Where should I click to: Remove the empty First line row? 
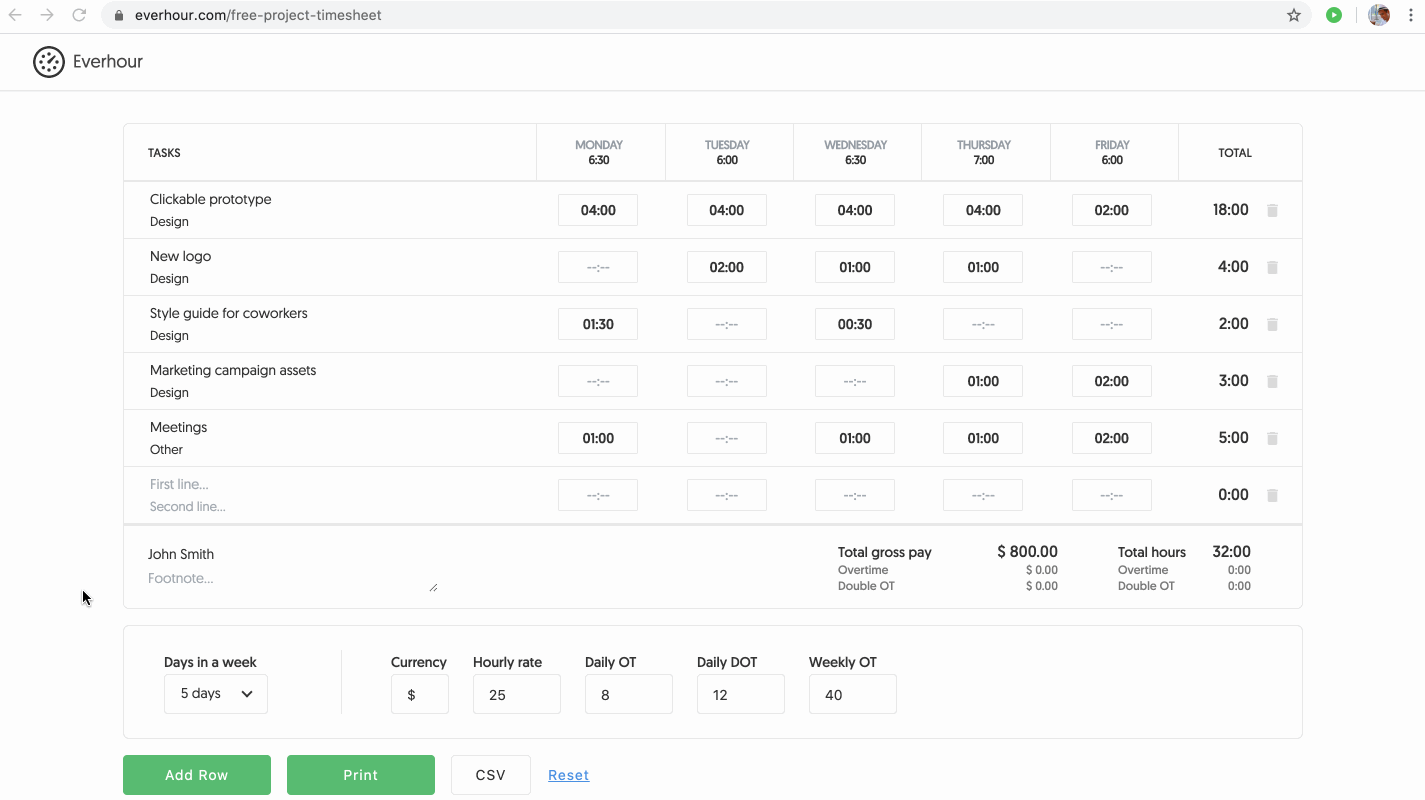pos(1272,494)
